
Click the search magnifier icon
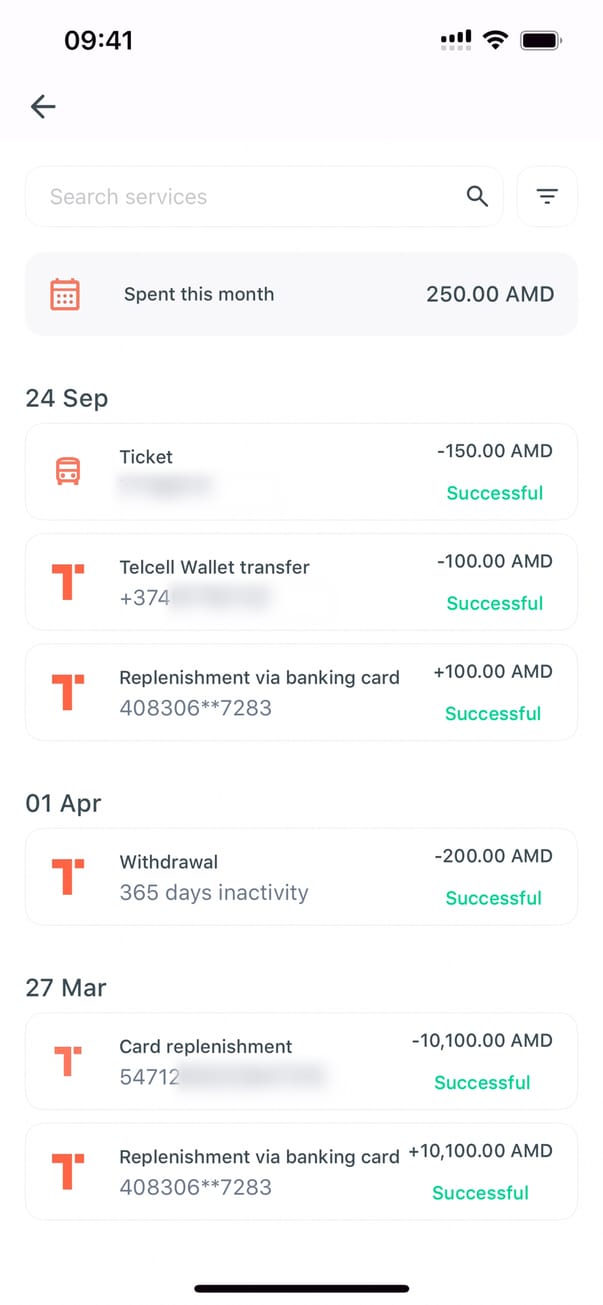[478, 197]
